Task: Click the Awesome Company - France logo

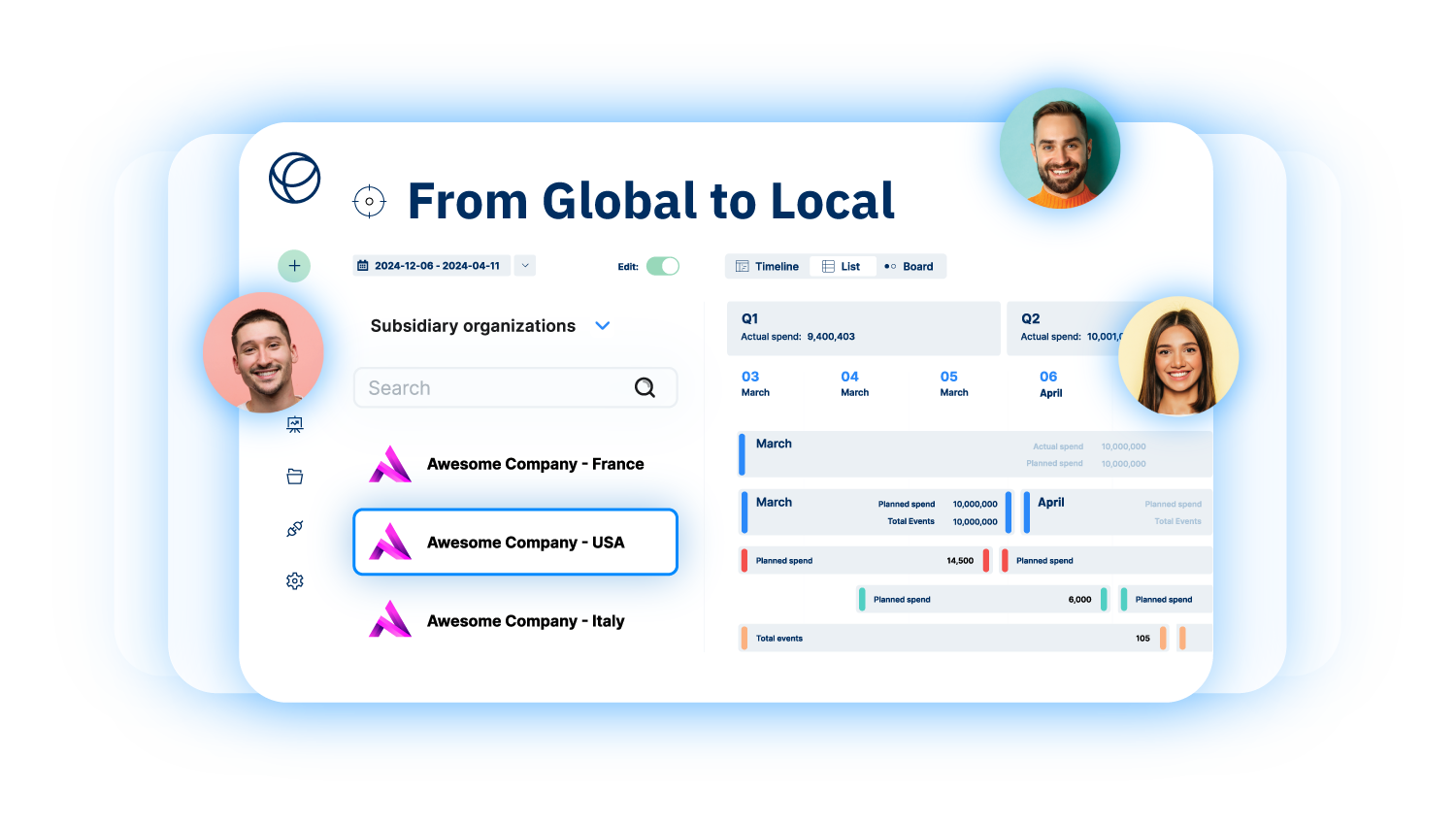Action: pos(390,464)
